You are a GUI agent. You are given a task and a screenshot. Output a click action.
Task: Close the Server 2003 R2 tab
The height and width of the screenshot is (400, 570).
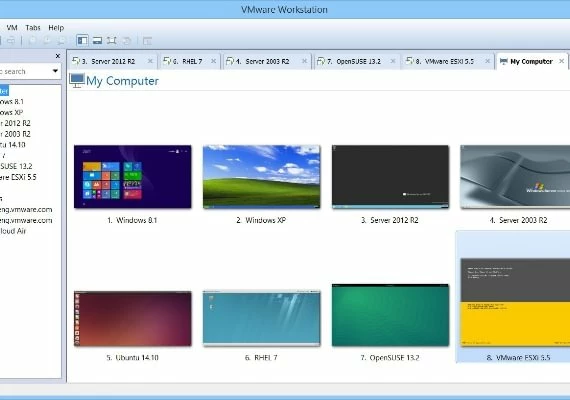pyautogui.click(x=305, y=61)
